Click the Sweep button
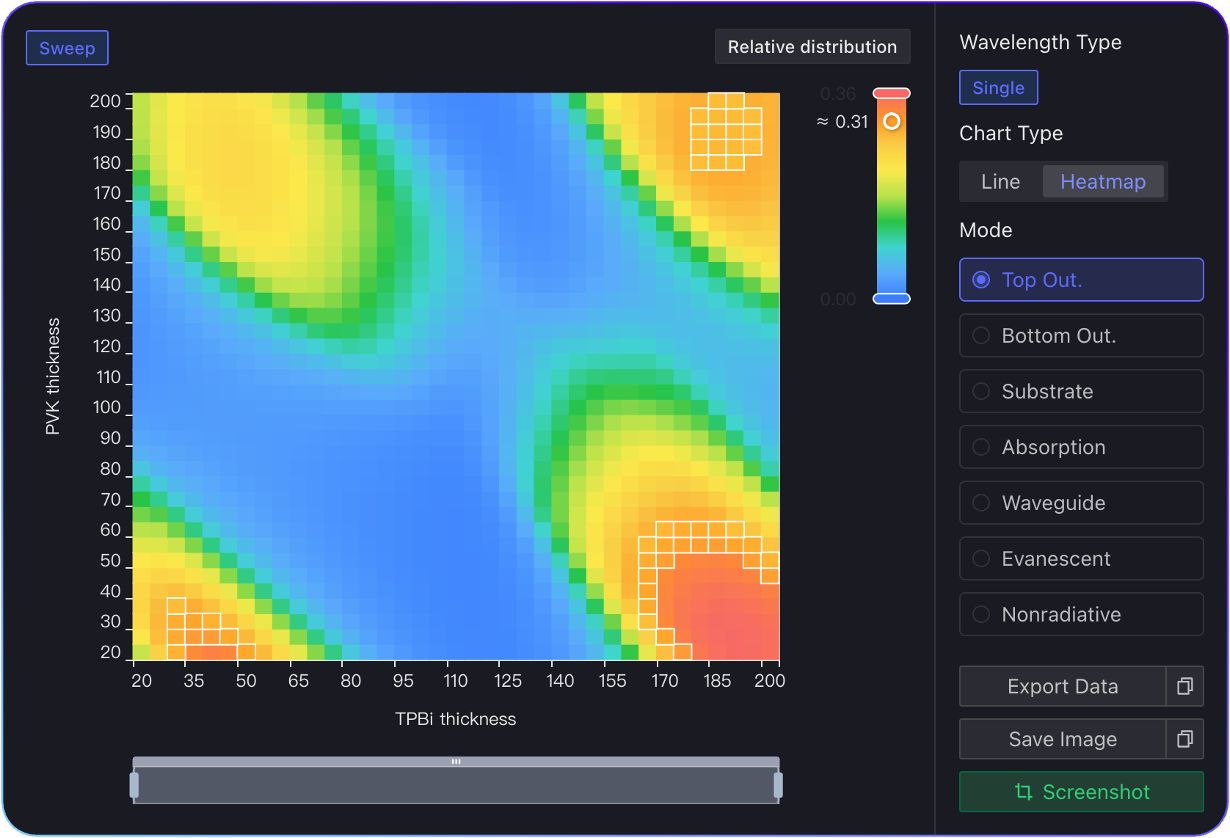 click(67, 48)
